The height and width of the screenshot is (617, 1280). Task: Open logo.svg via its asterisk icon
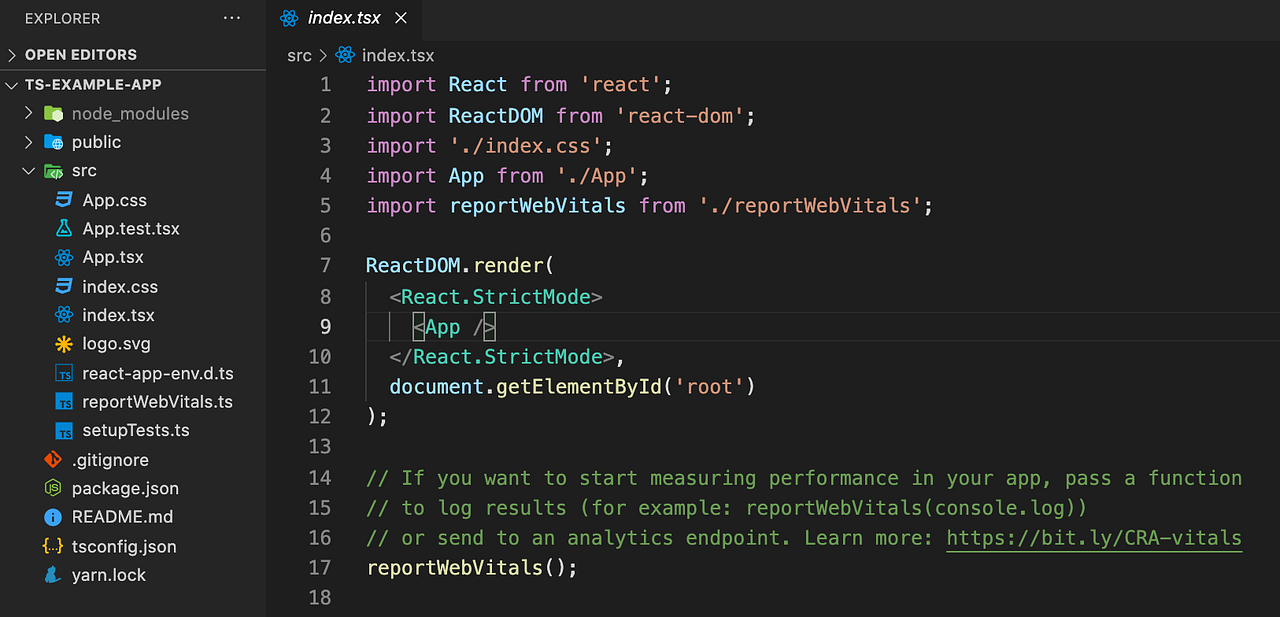62,344
